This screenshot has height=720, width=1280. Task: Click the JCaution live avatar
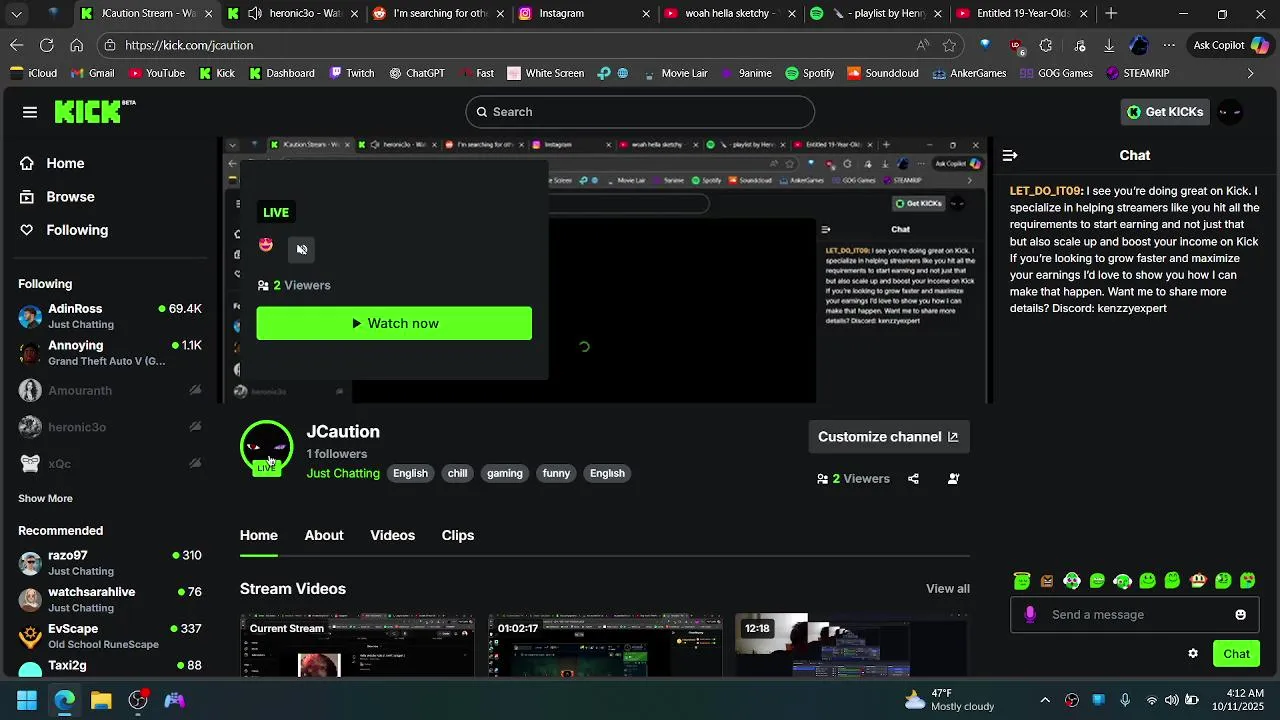[x=266, y=447]
